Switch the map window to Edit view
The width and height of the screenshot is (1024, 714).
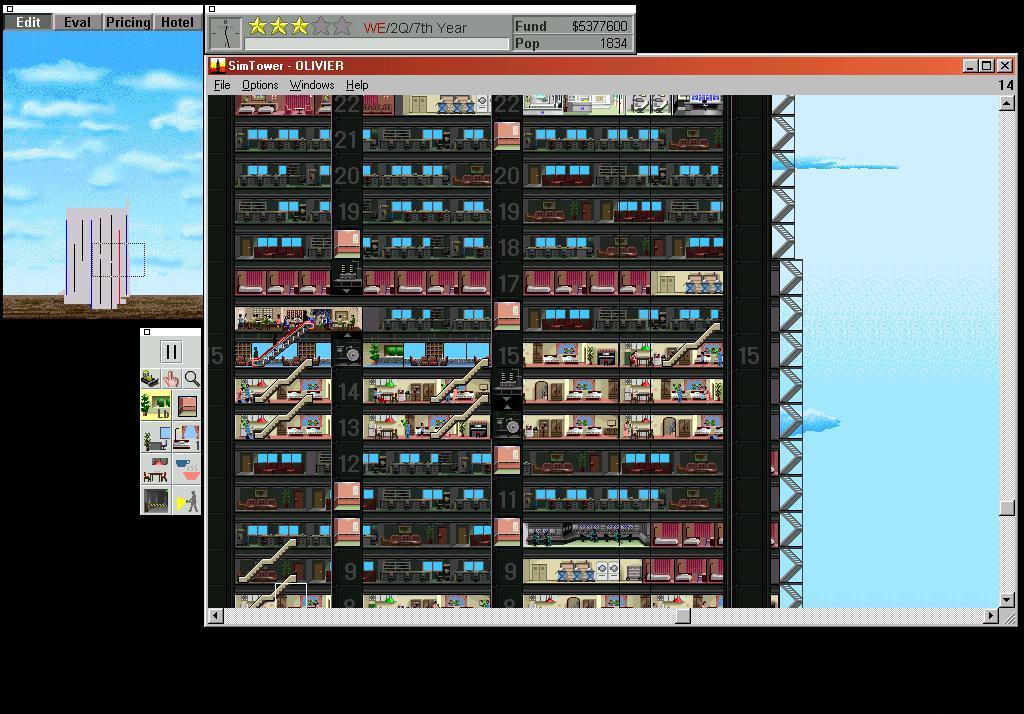click(x=28, y=22)
